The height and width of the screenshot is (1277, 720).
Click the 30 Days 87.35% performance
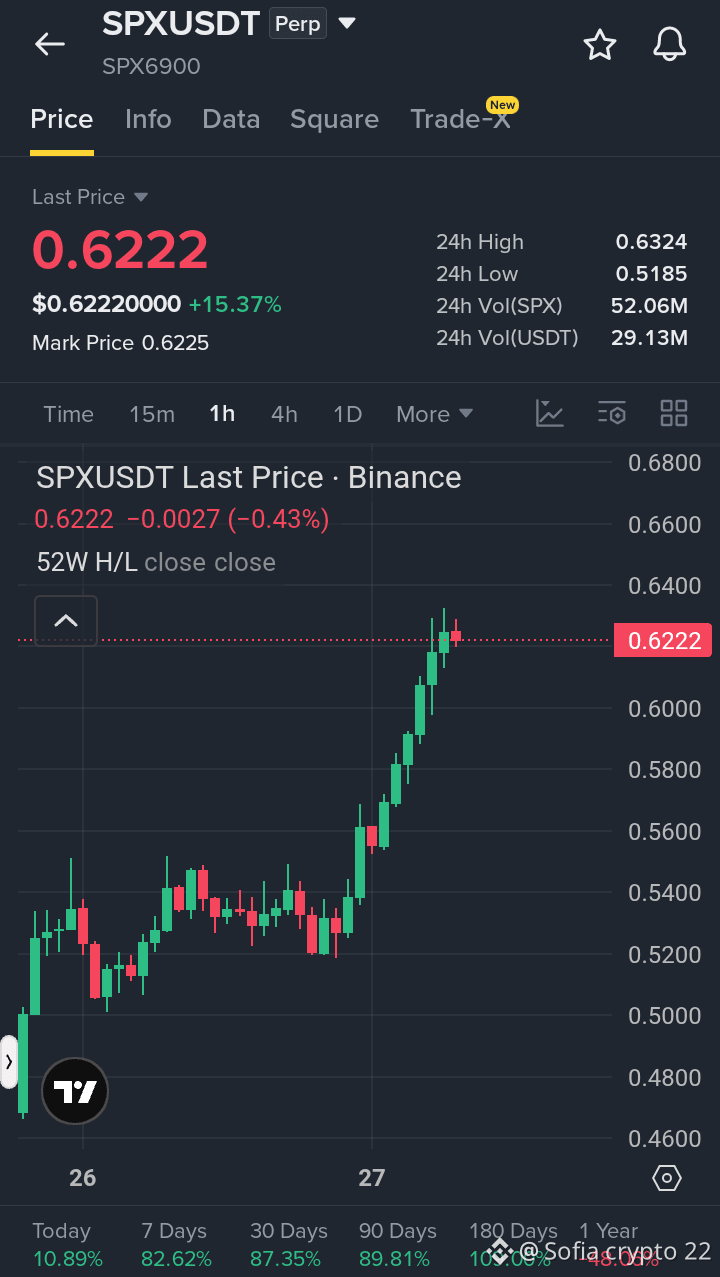coord(288,1244)
